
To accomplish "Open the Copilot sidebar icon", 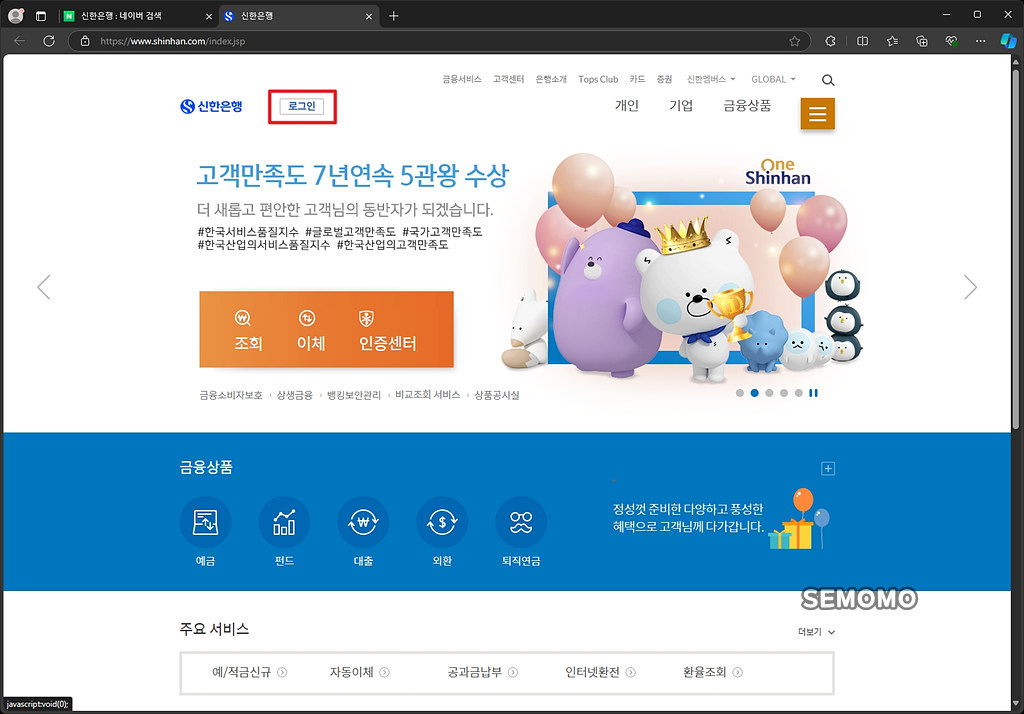I will (1008, 41).
